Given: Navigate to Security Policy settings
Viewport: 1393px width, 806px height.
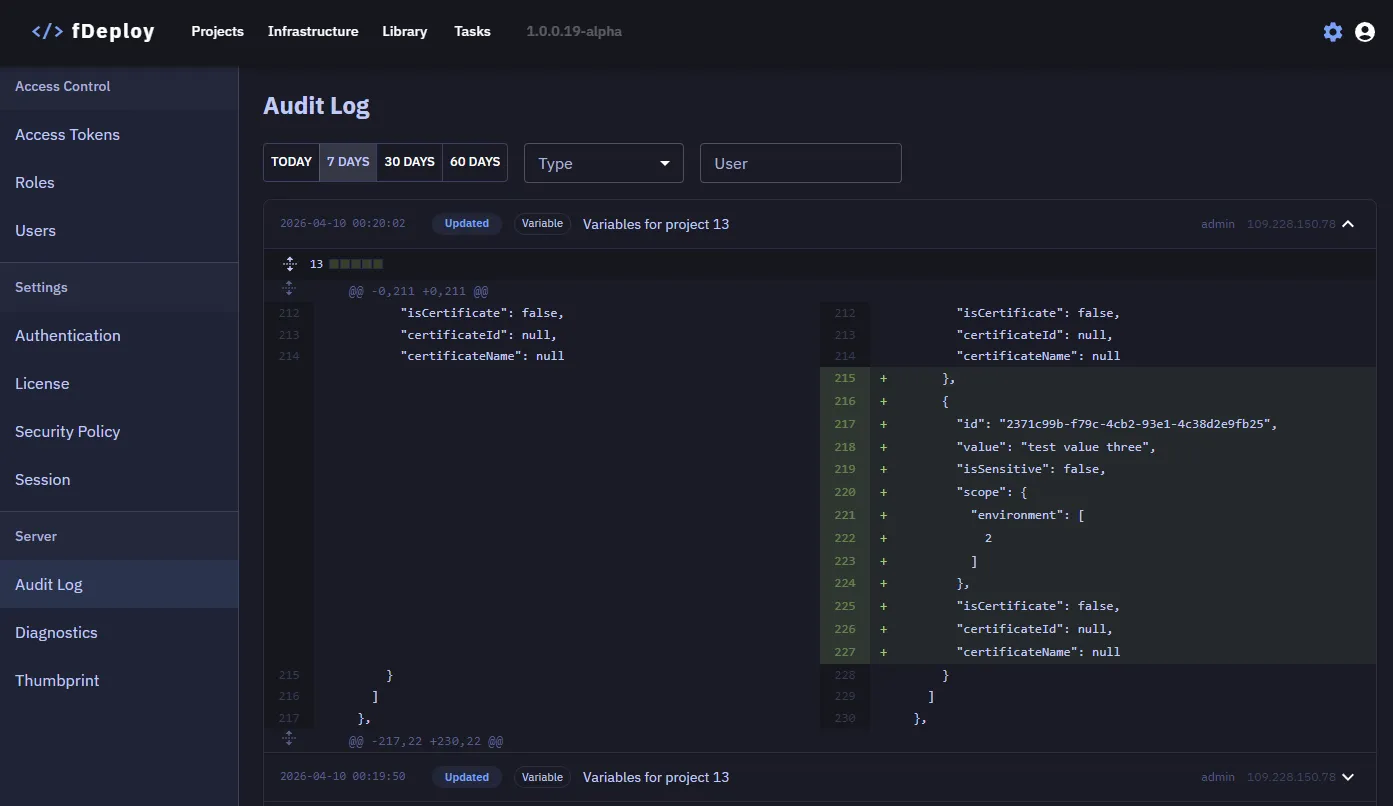Looking at the screenshot, I should click(67, 432).
